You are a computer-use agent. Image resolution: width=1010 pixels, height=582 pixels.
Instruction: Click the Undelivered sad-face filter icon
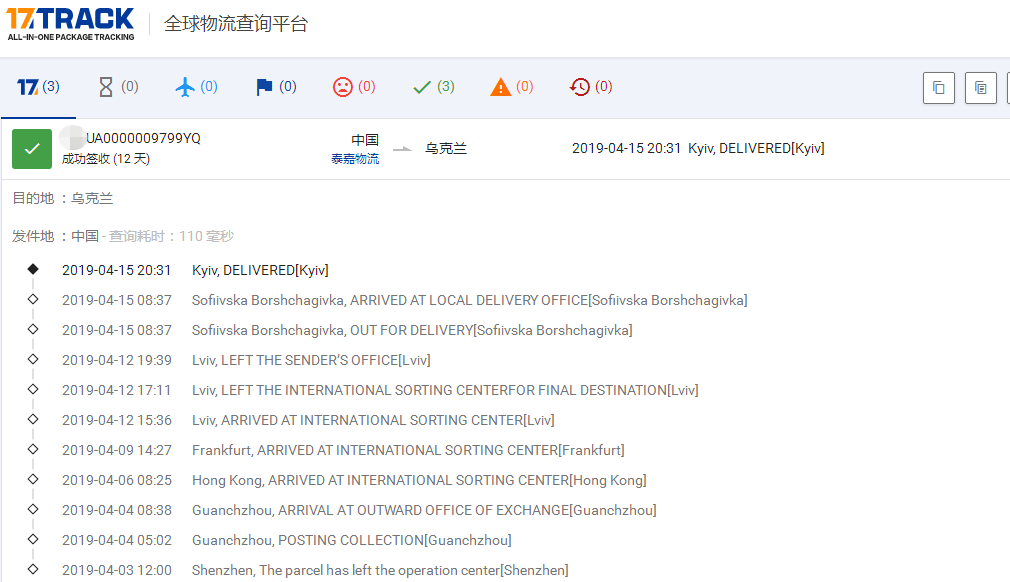[343, 86]
